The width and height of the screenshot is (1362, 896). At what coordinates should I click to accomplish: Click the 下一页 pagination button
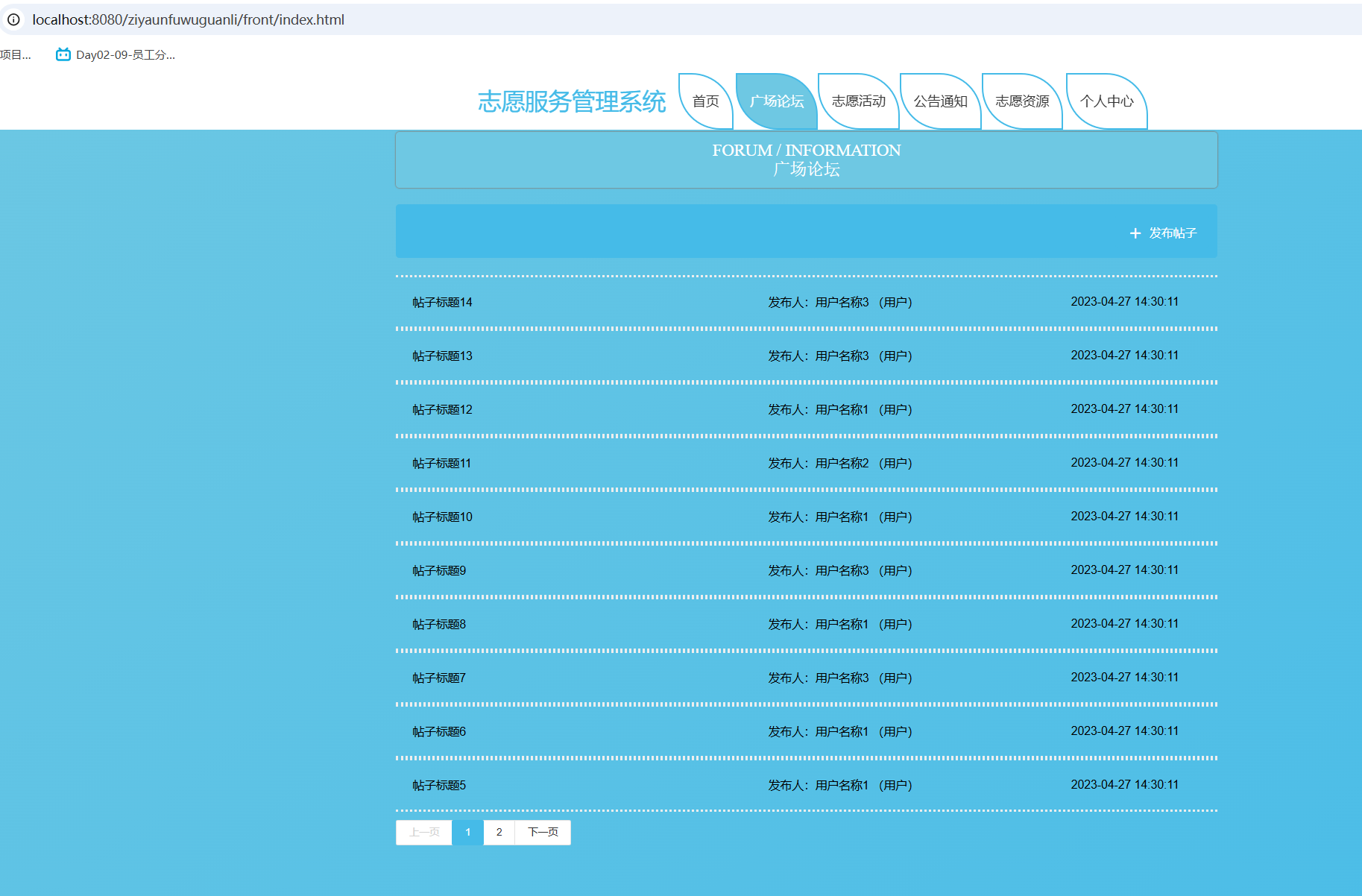click(543, 833)
